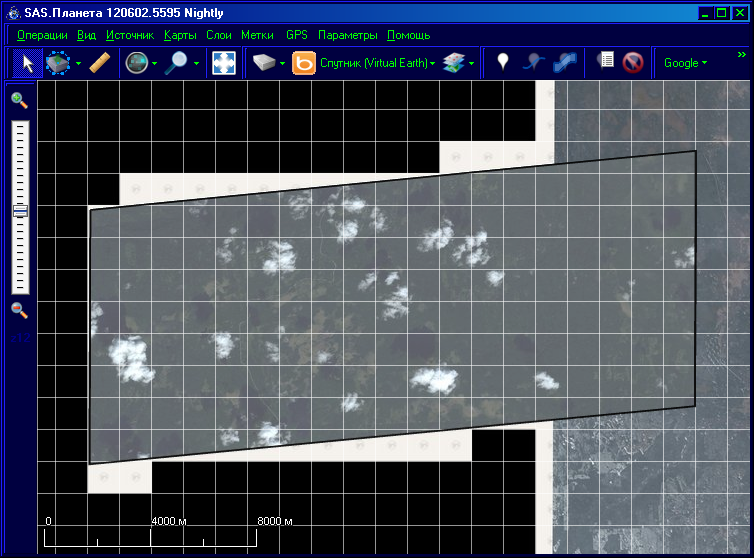Zoom out using the lower left magnifier

[x=19, y=310]
